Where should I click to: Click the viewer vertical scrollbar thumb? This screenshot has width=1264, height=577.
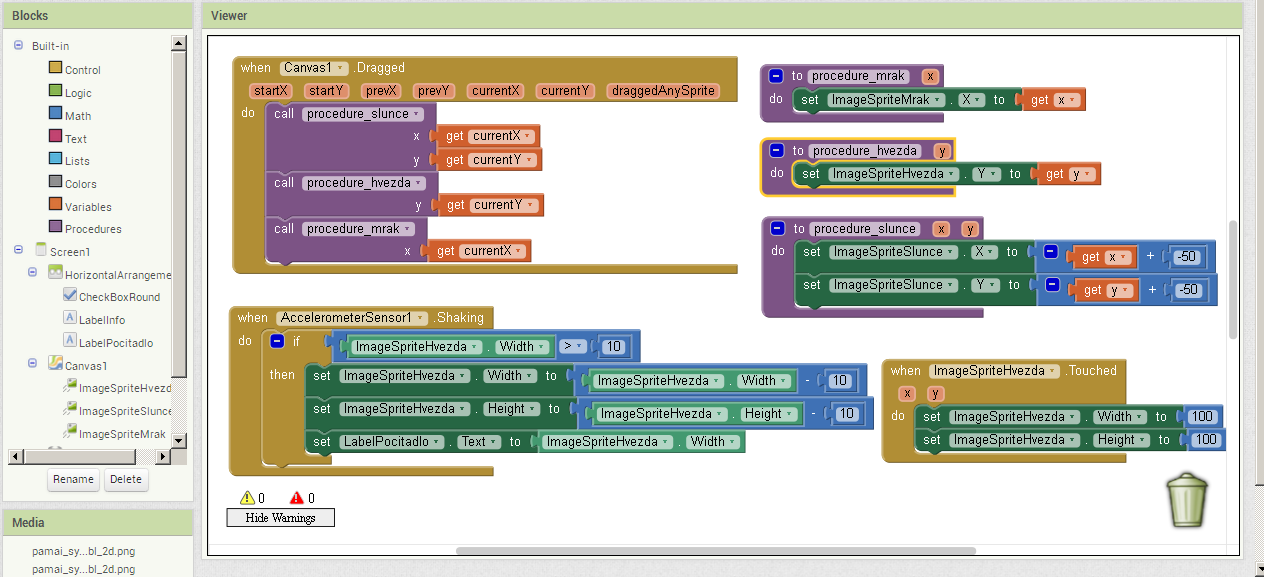(x=1233, y=281)
